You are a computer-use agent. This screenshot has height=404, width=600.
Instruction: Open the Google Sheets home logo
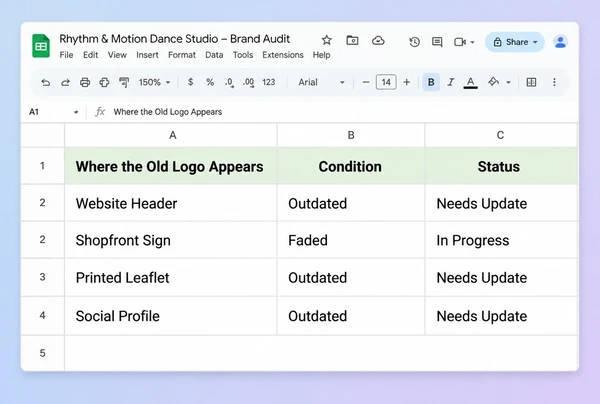click(41, 46)
